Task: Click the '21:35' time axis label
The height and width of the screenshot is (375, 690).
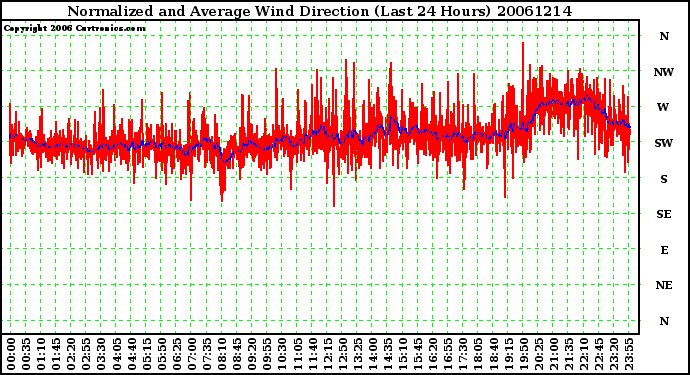Action: coord(569,354)
